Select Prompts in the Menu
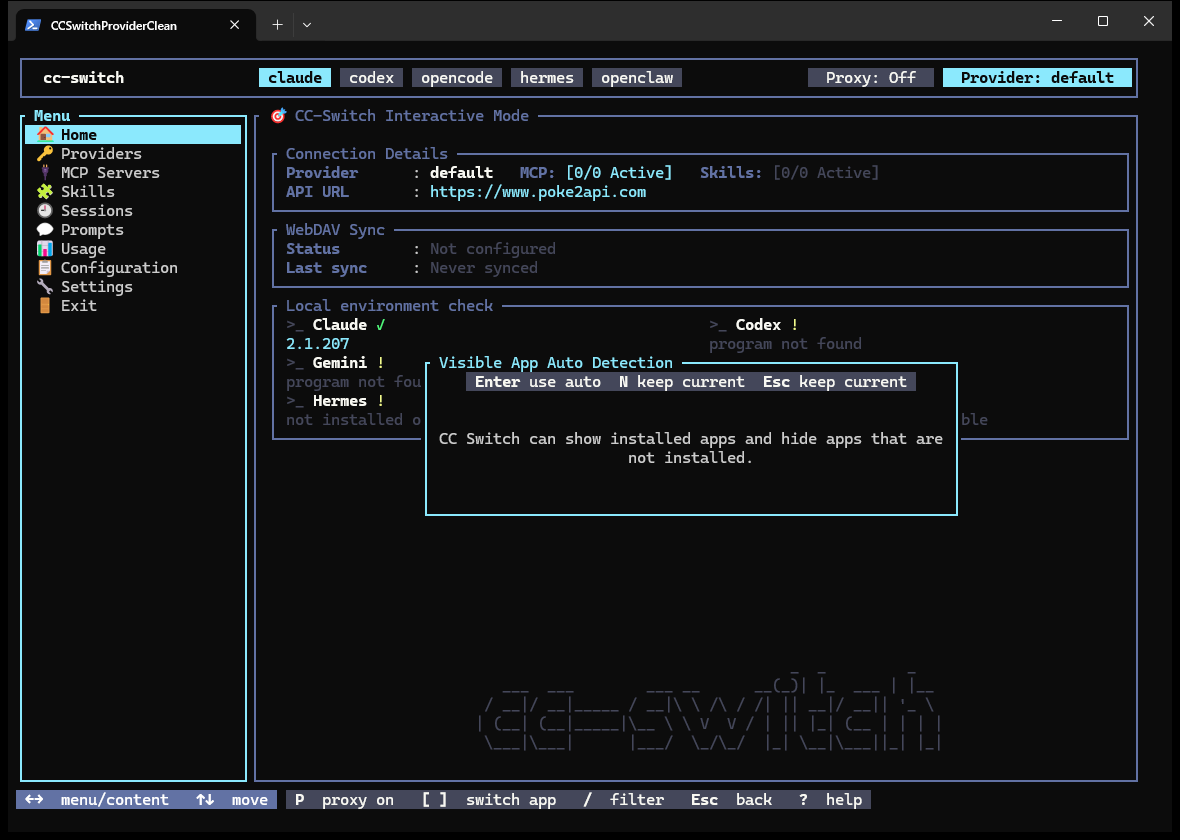 click(x=133, y=230)
